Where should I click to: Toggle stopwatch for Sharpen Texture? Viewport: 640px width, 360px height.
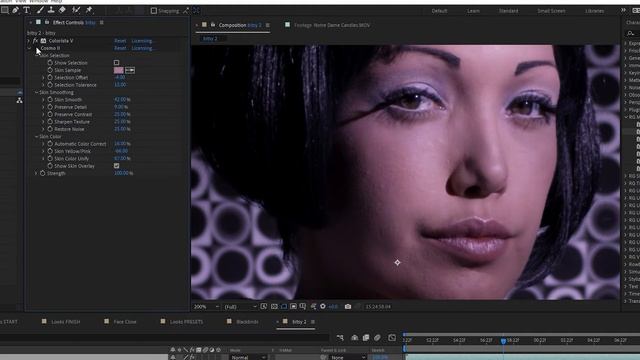50,122
